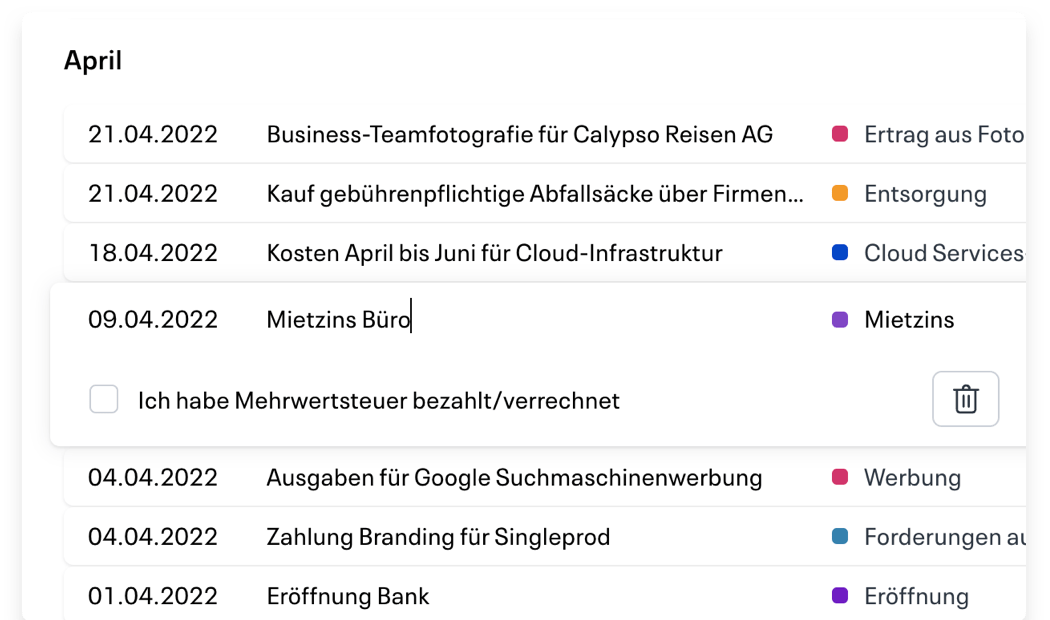Screen dimensions: 1050x620
Task: Click the purple Eröffnung category dot
Action: click(x=840, y=595)
